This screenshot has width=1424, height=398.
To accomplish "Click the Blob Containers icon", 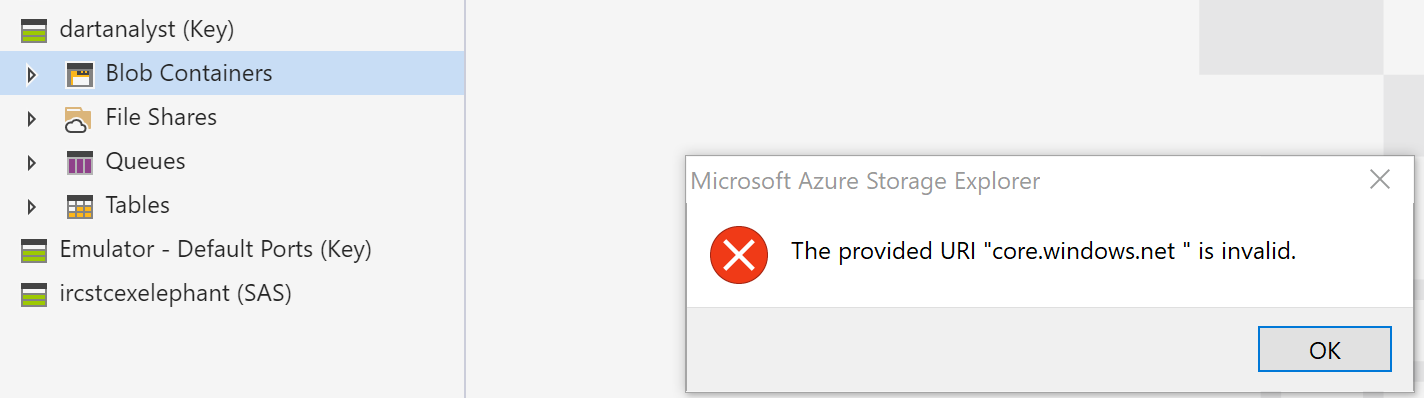I will 79,74.
